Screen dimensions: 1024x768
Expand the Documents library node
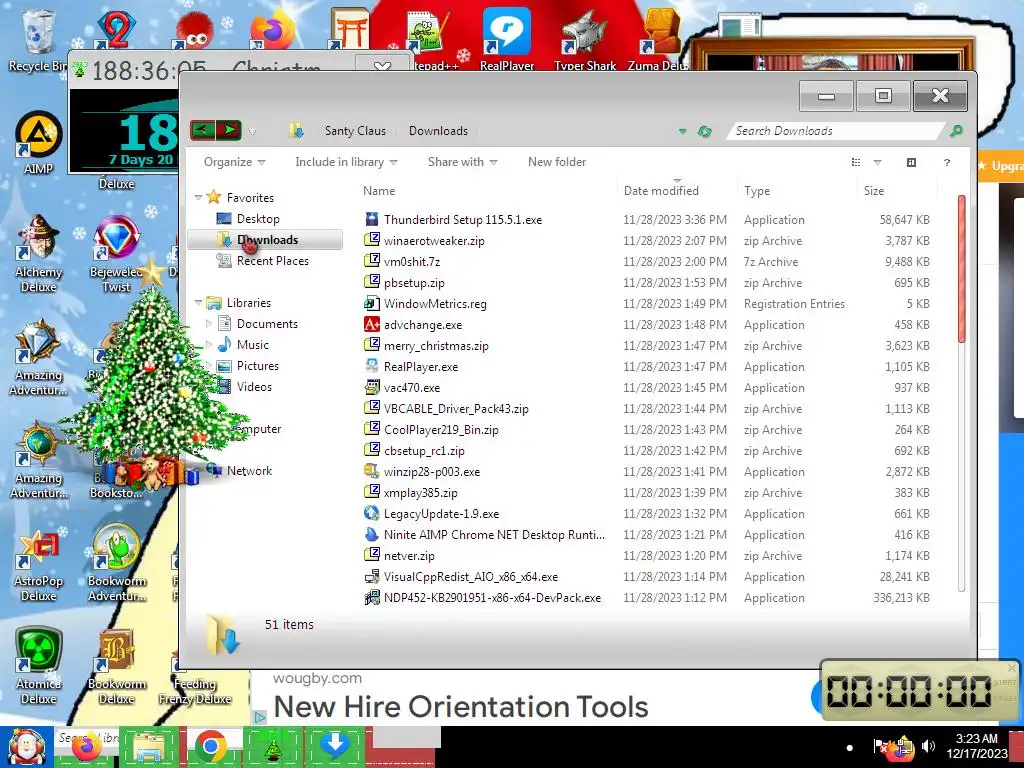point(208,323)
